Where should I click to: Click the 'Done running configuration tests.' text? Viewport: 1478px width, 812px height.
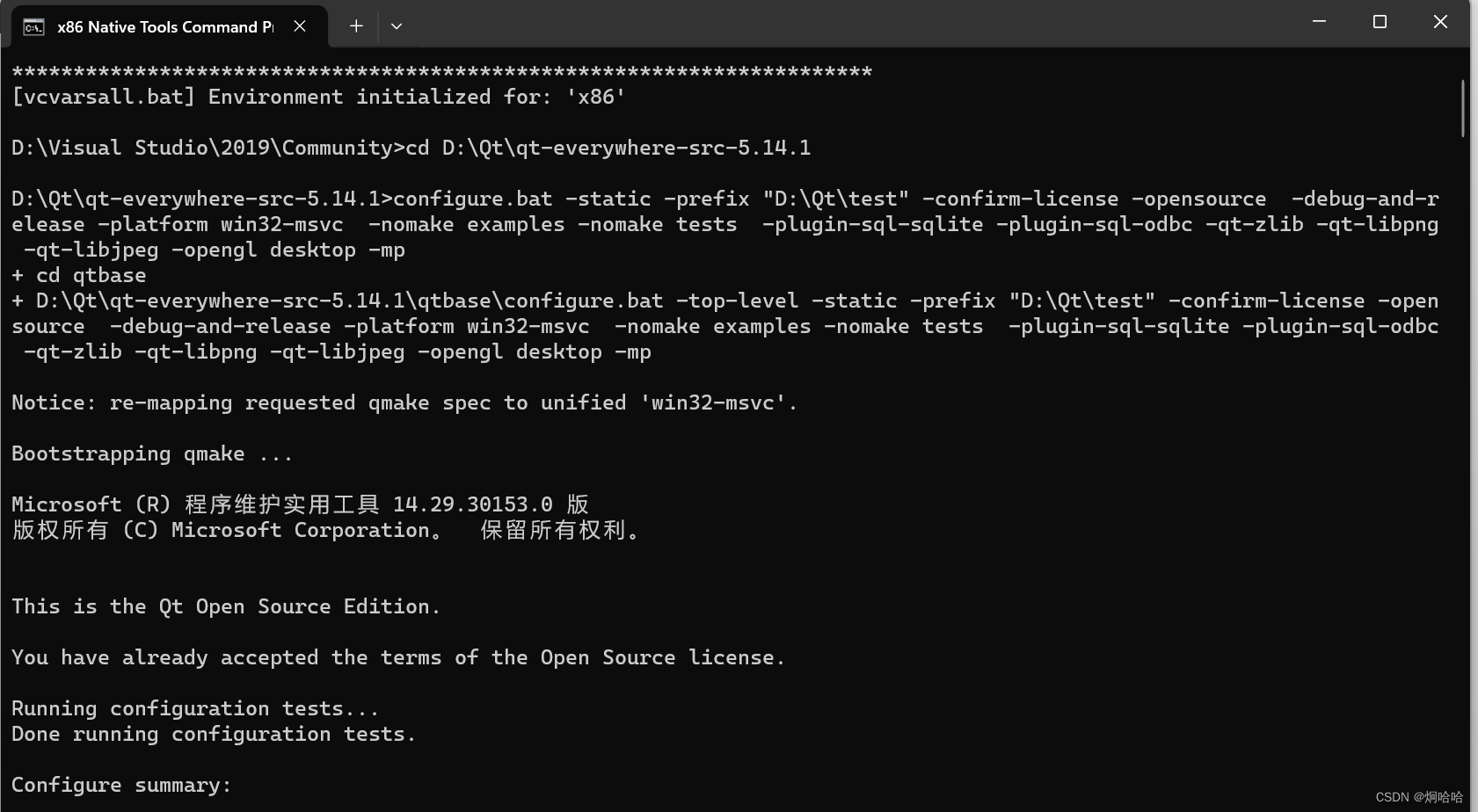pos(214,734)
